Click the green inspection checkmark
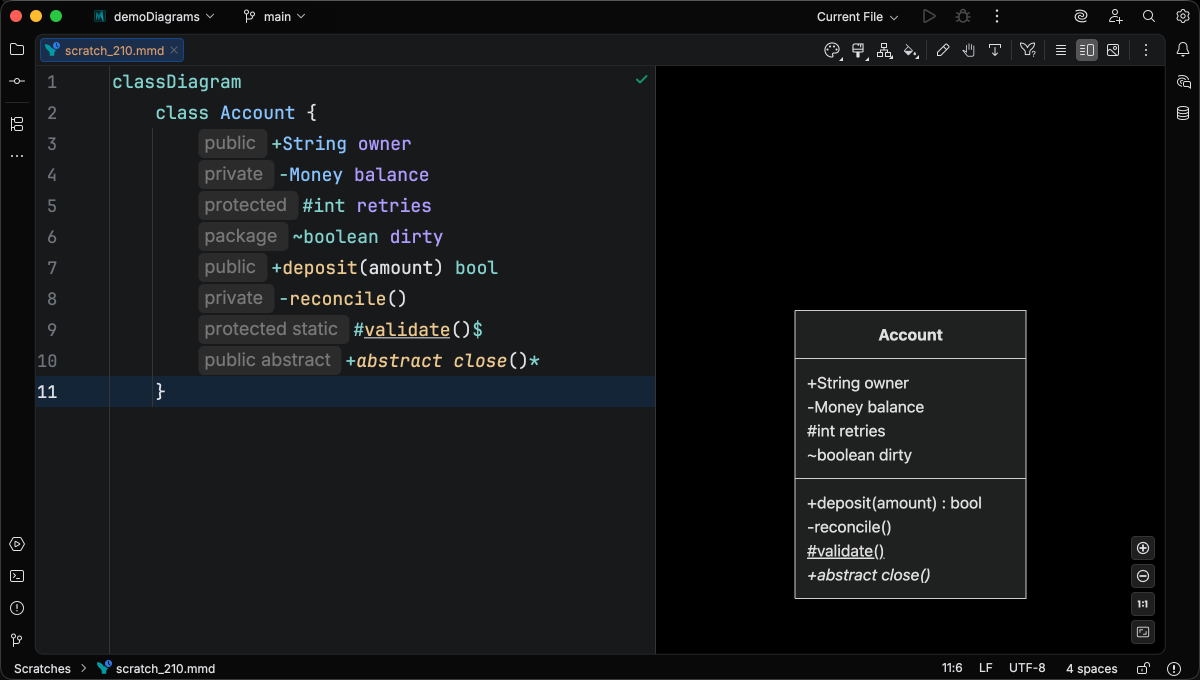This screenshot has height=680, width=1200. (642, 79)
